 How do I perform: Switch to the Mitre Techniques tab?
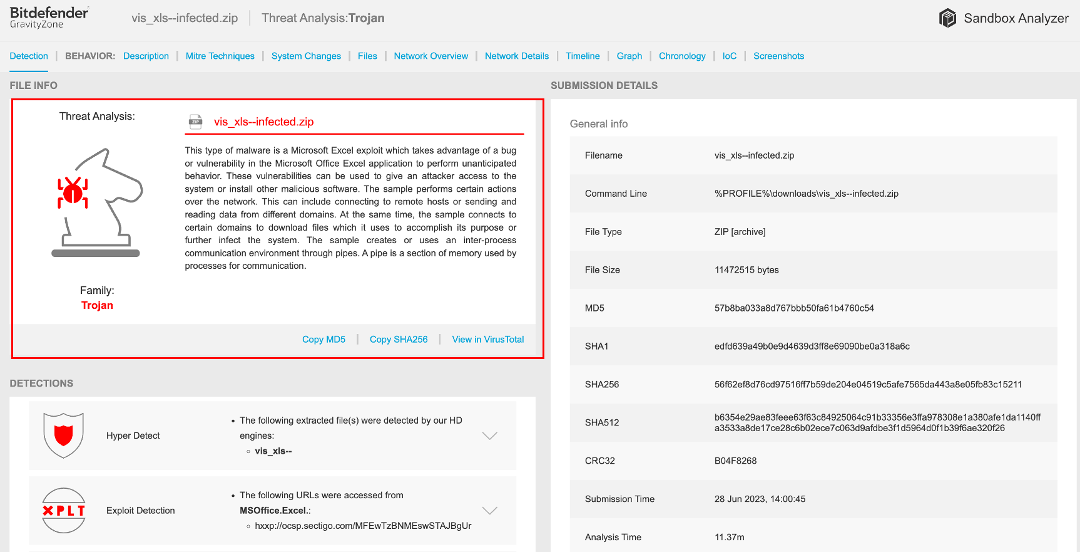tap(220, 56)
